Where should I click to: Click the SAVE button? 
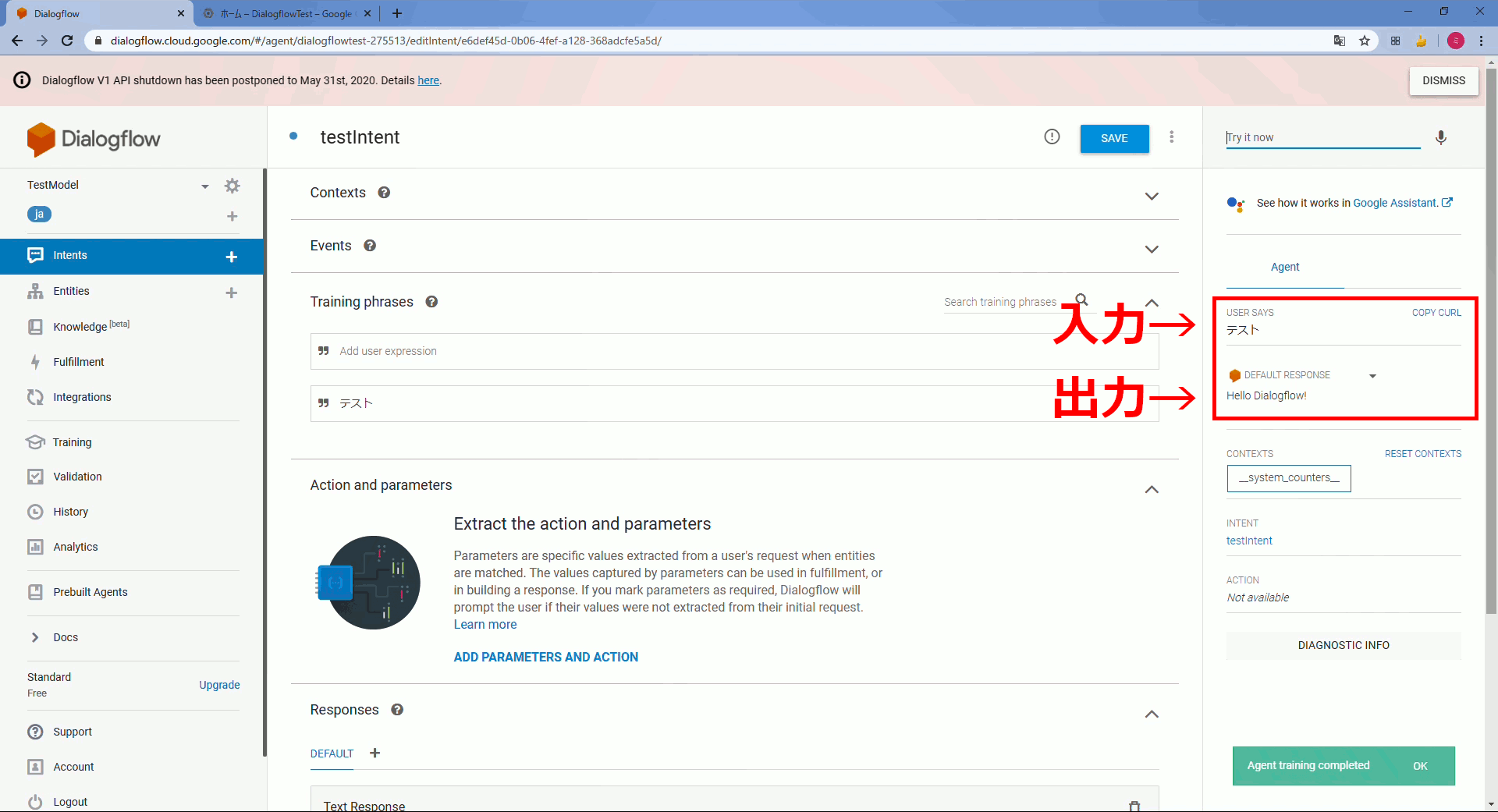[1114, 138]
